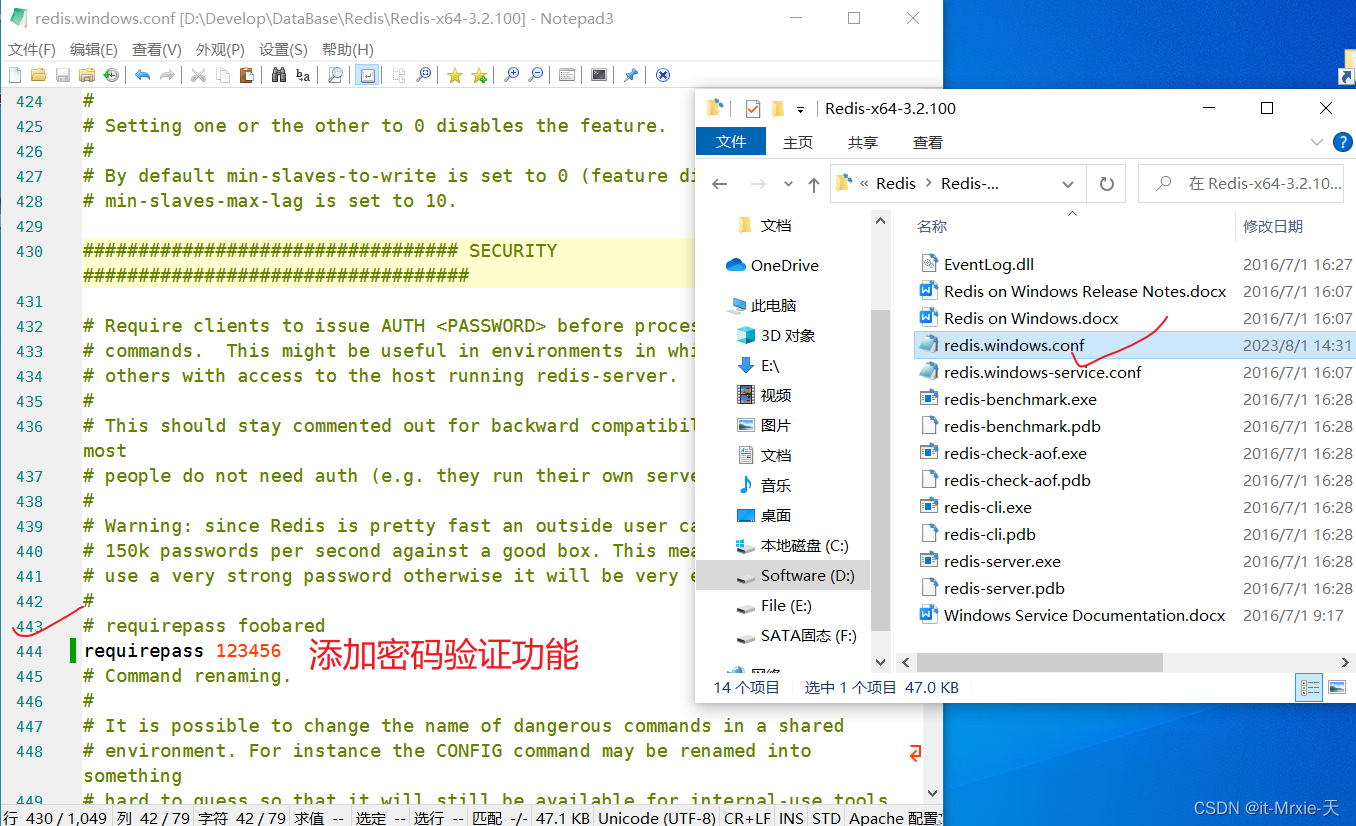Screen dimensions: 1356x826
Task: Open the 编辑(E) menu in Notepad3
Action: tap(94, 49)
